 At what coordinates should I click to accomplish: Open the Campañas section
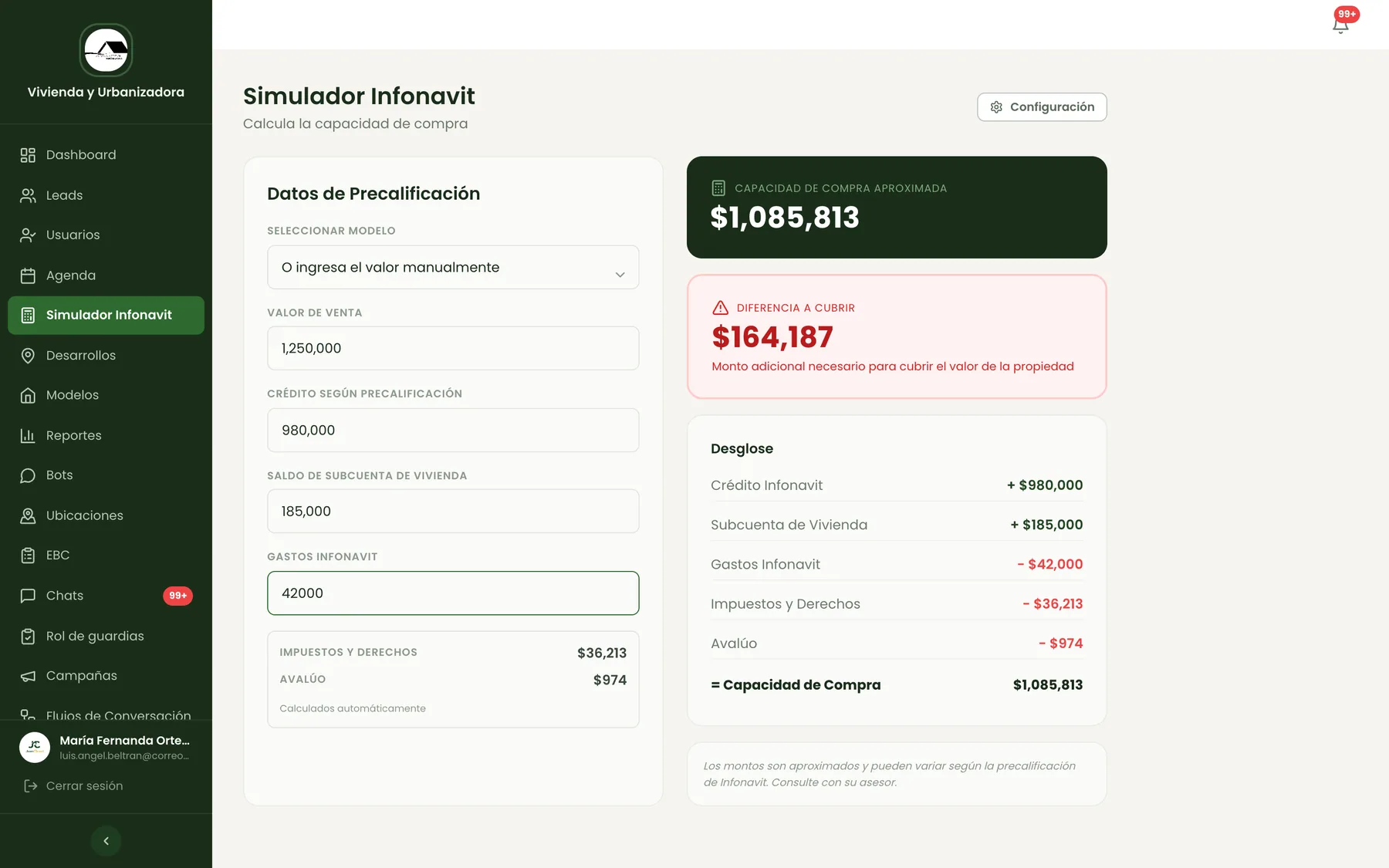coord(106,676)
